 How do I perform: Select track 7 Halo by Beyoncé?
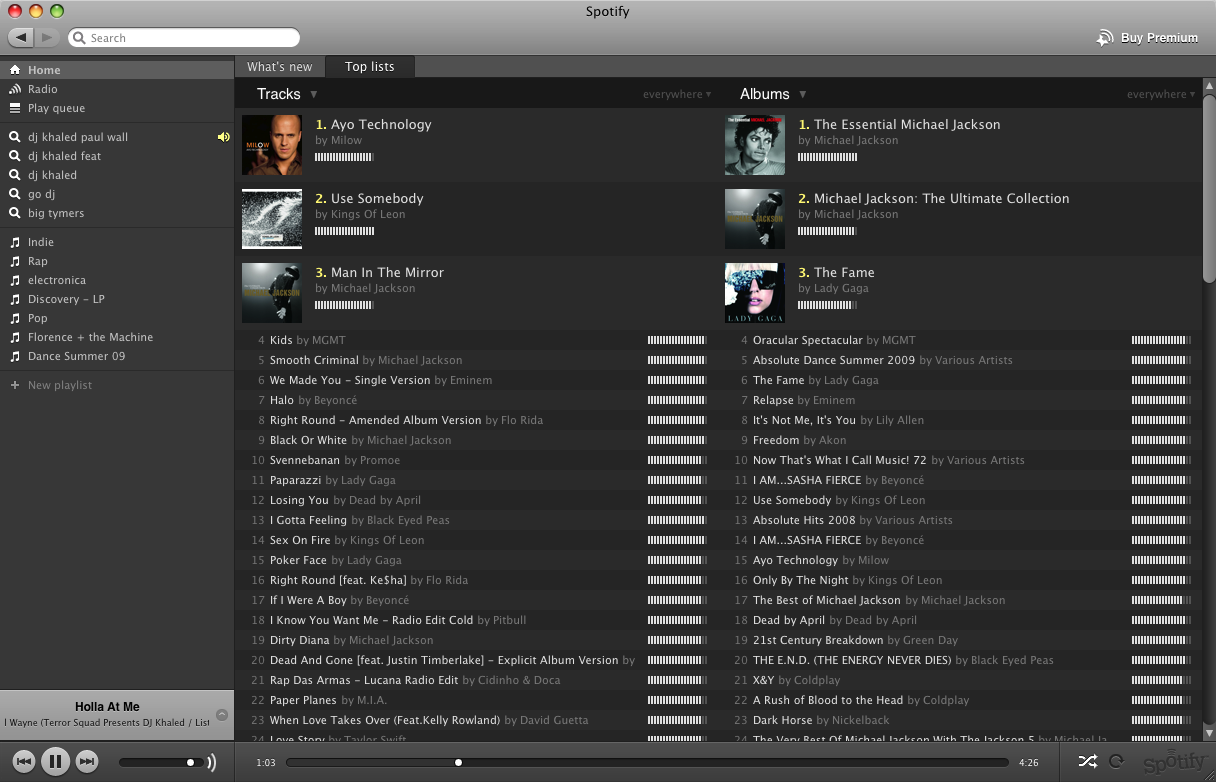(x=476, y=400)
